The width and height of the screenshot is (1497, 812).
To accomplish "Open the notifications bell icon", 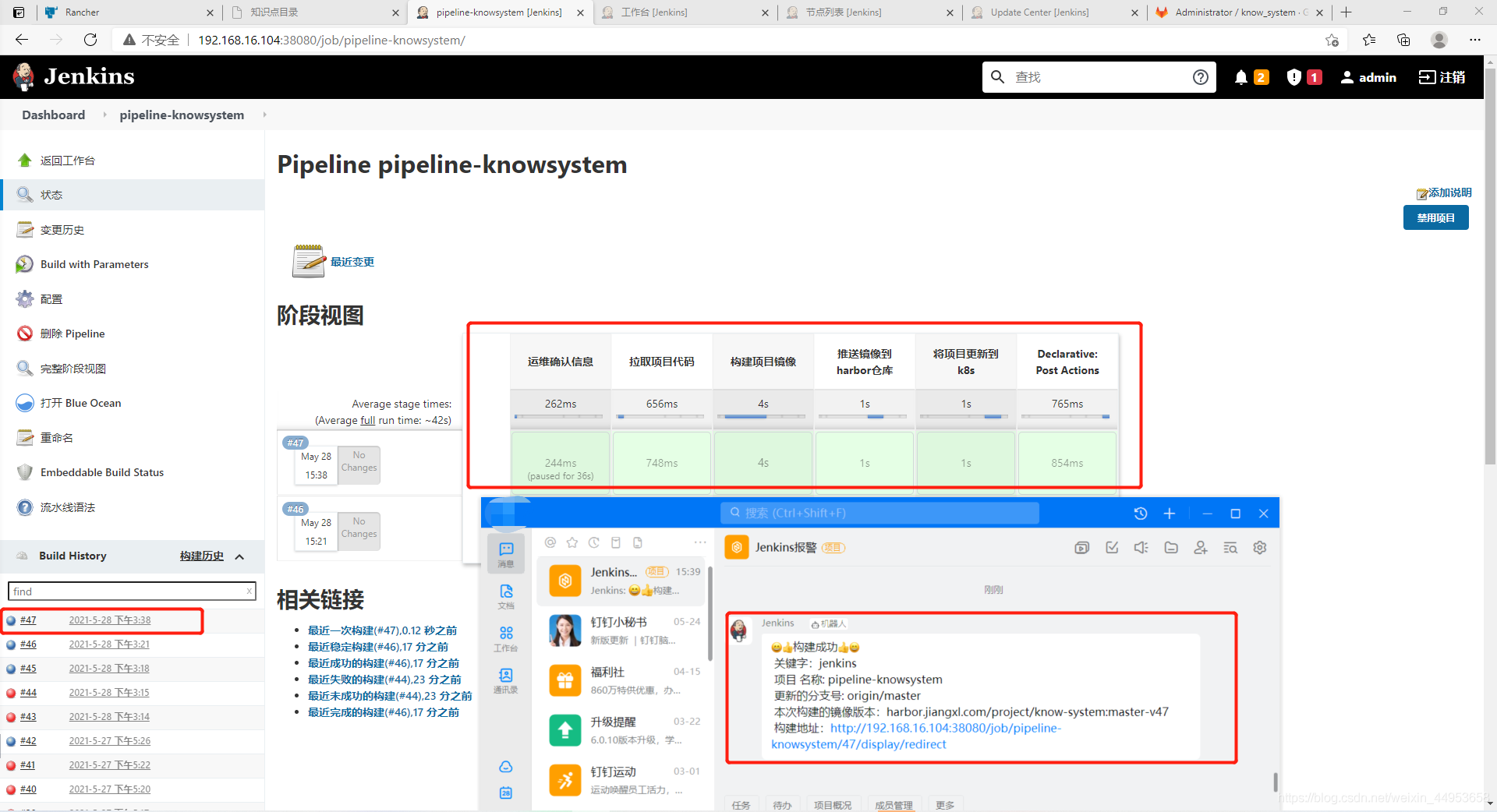I will (x=1241, y=77).
